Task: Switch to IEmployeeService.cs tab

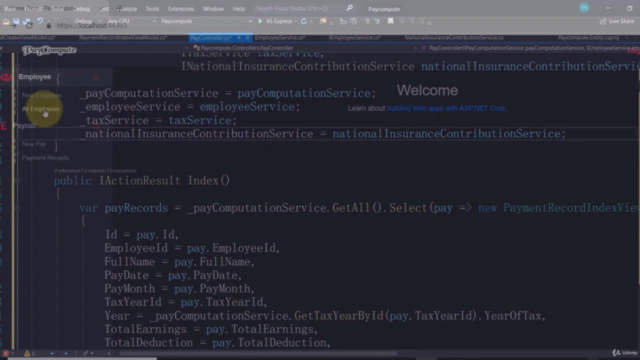Action: point(355,38)
